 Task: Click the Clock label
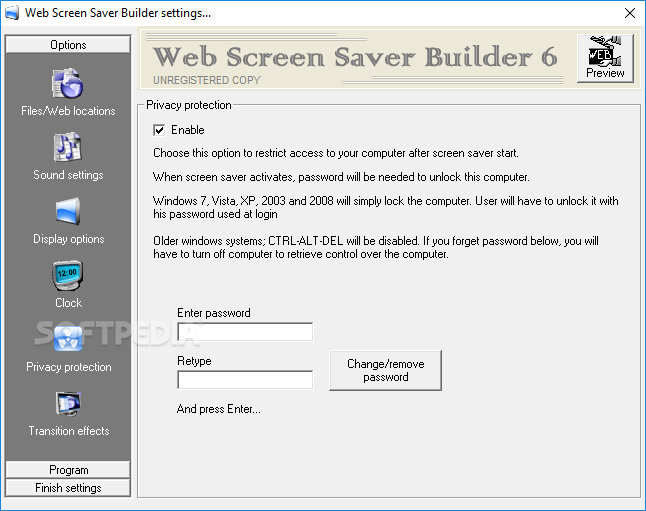[68, 303]
